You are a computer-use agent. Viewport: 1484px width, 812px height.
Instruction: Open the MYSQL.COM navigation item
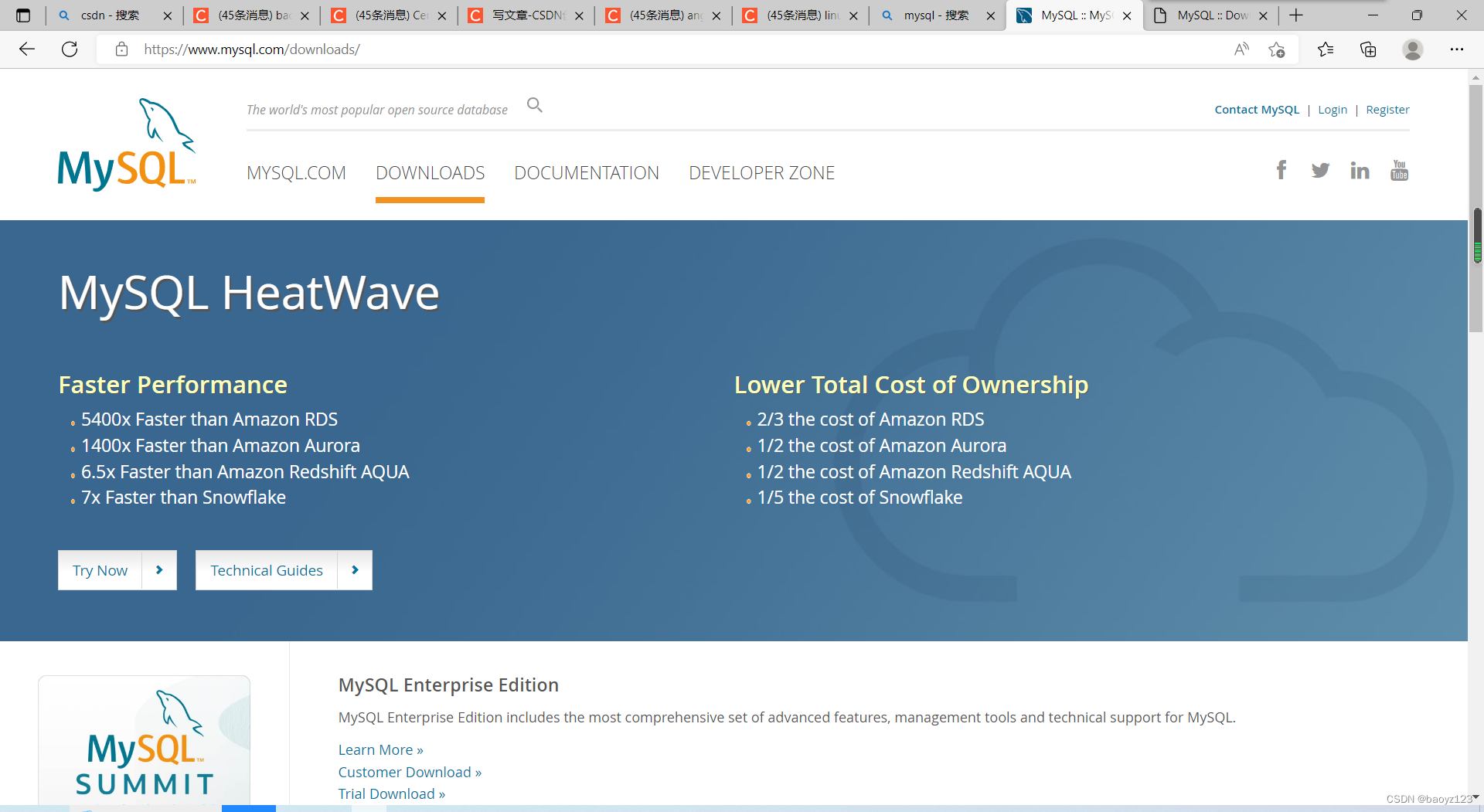click(296, 173)
